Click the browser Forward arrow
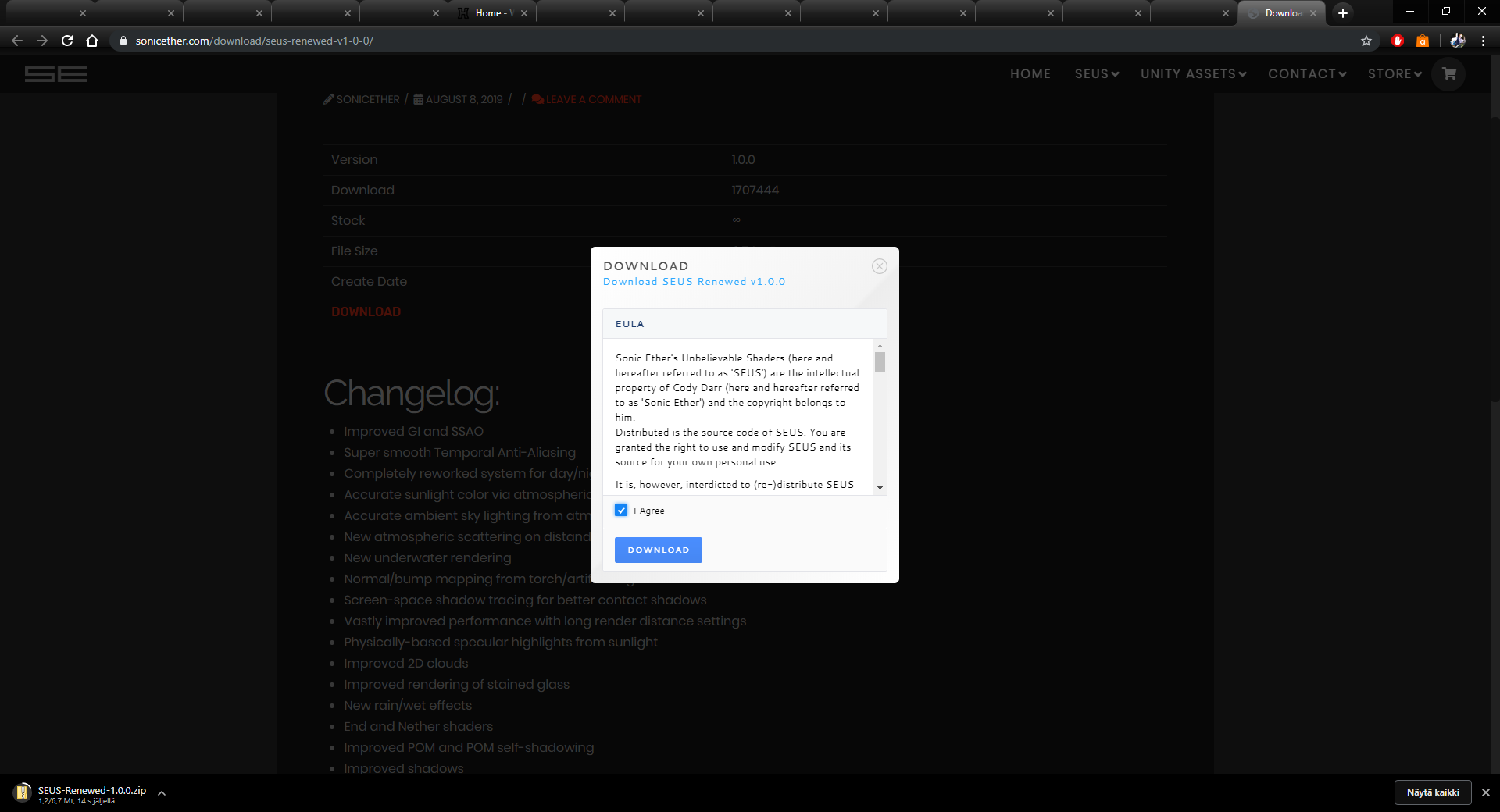Image resolution: width=1500 pixels, height=812 pixels. pos(42,41)
